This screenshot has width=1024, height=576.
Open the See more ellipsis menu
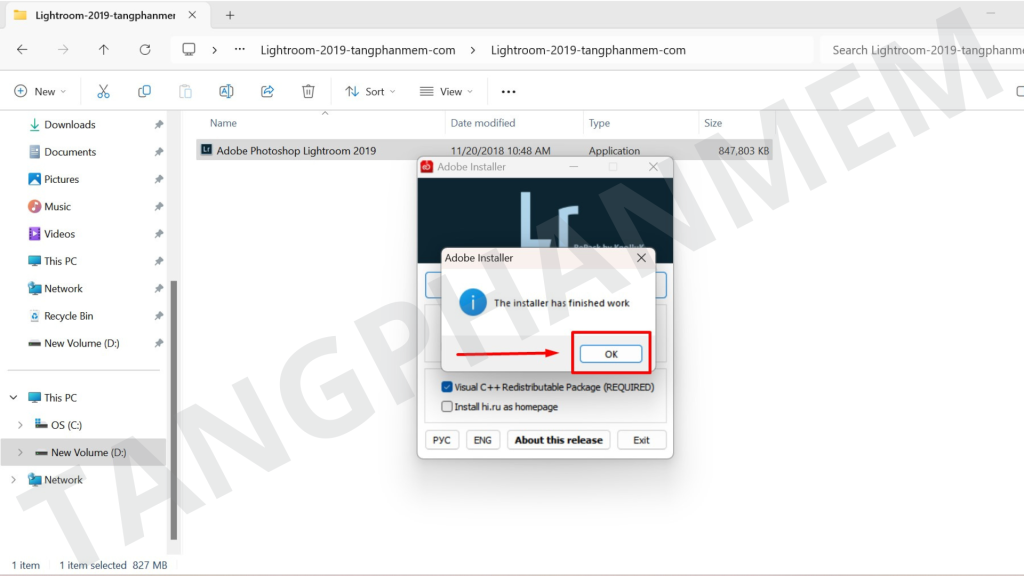(508, 91)
